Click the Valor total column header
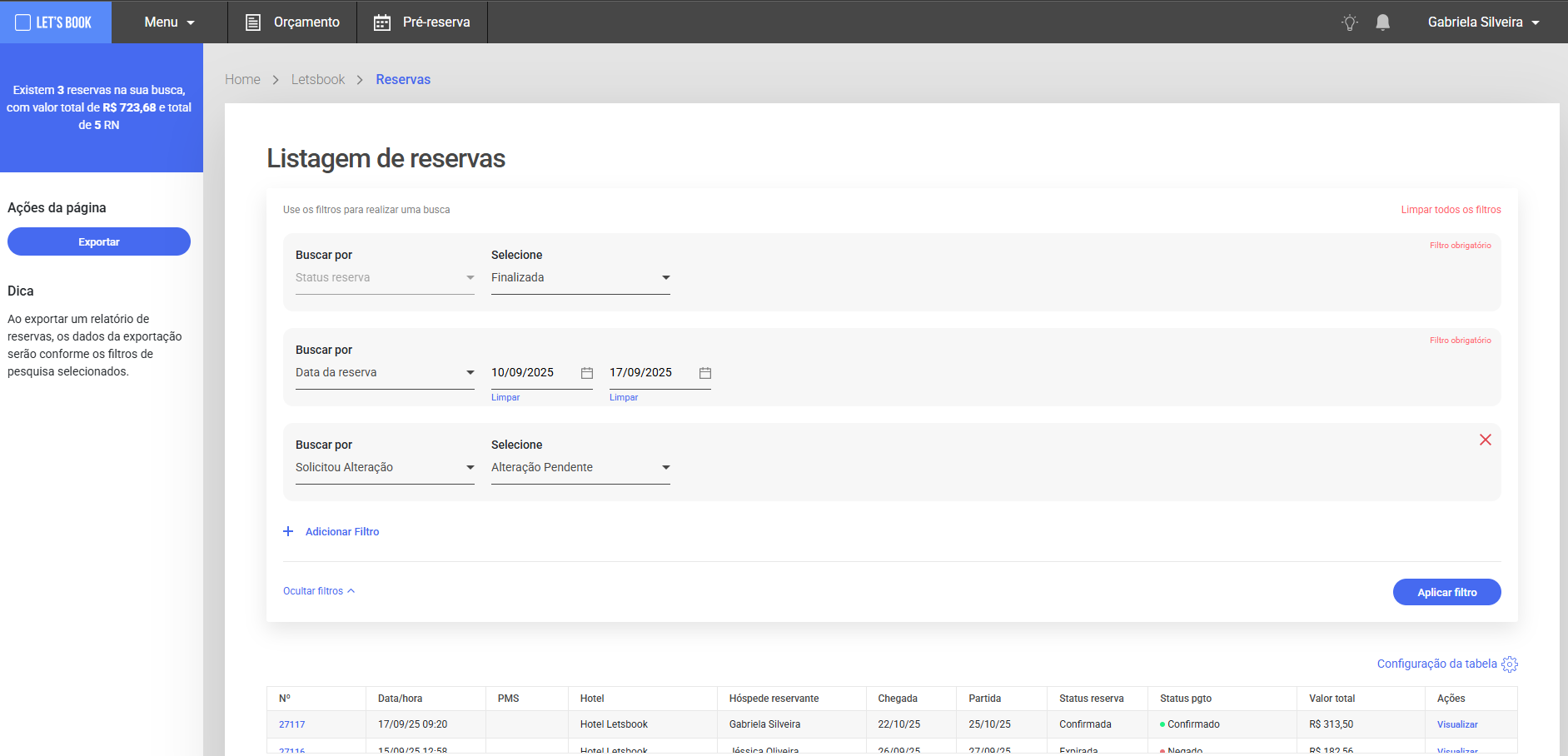Viewport: 1568px width, 756px height. coord(1361,699)
